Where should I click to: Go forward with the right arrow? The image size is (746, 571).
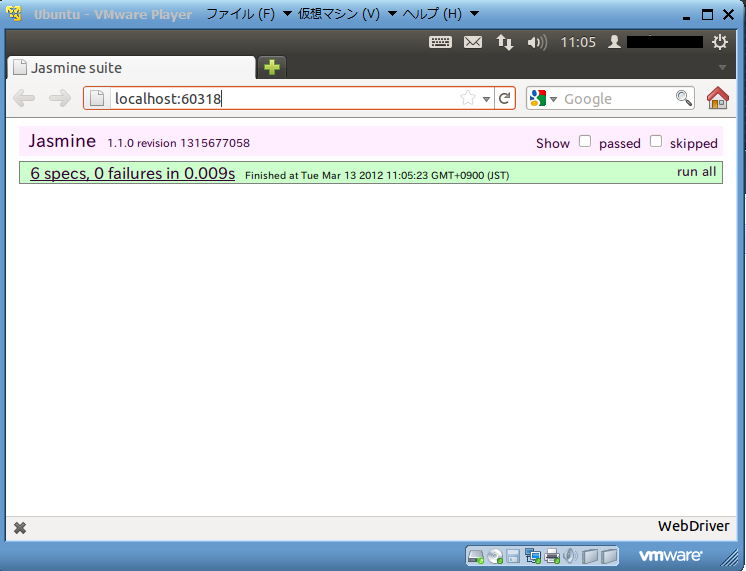(x=60, y=98)
